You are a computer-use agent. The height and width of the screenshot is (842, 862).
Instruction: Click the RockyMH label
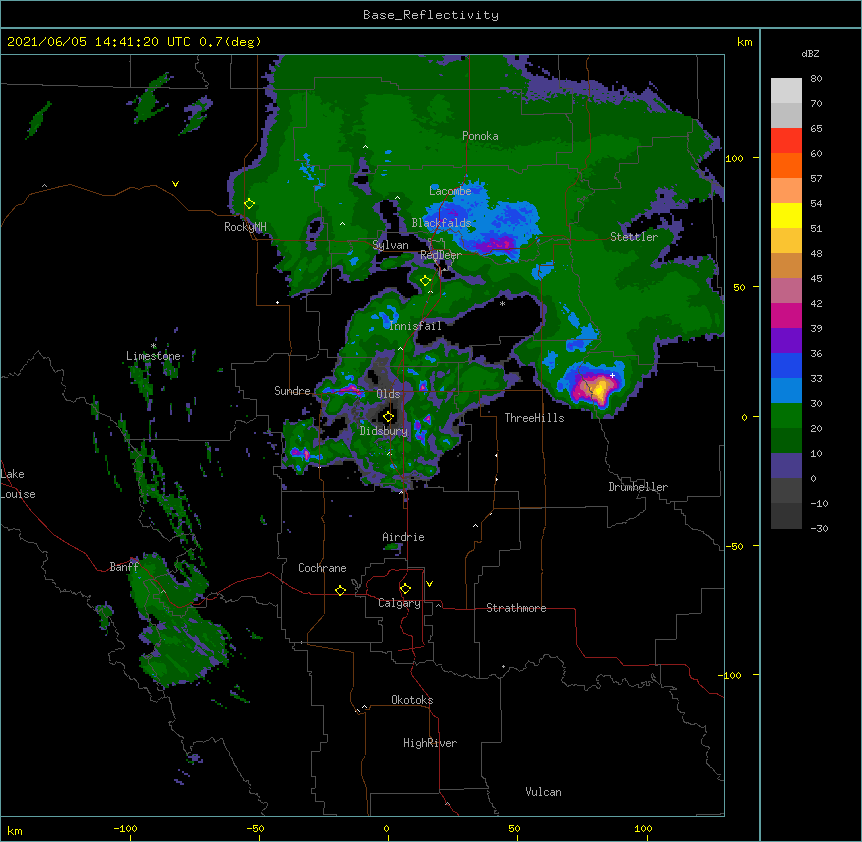(245, 227)
